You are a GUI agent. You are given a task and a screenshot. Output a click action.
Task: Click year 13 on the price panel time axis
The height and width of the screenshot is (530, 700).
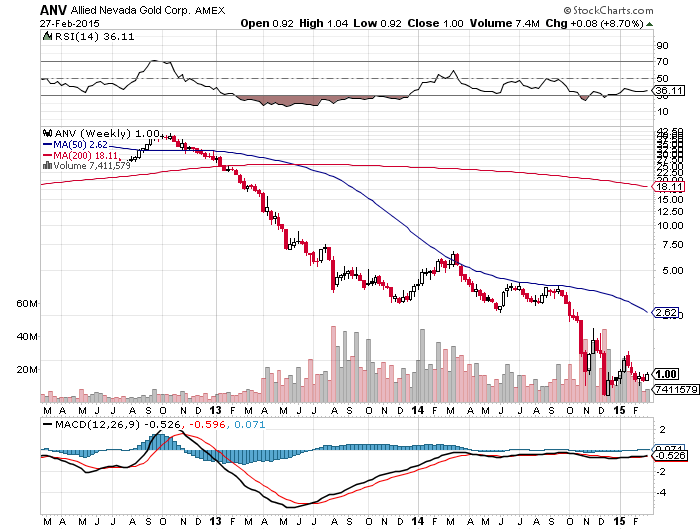click(x=215, y=410)
